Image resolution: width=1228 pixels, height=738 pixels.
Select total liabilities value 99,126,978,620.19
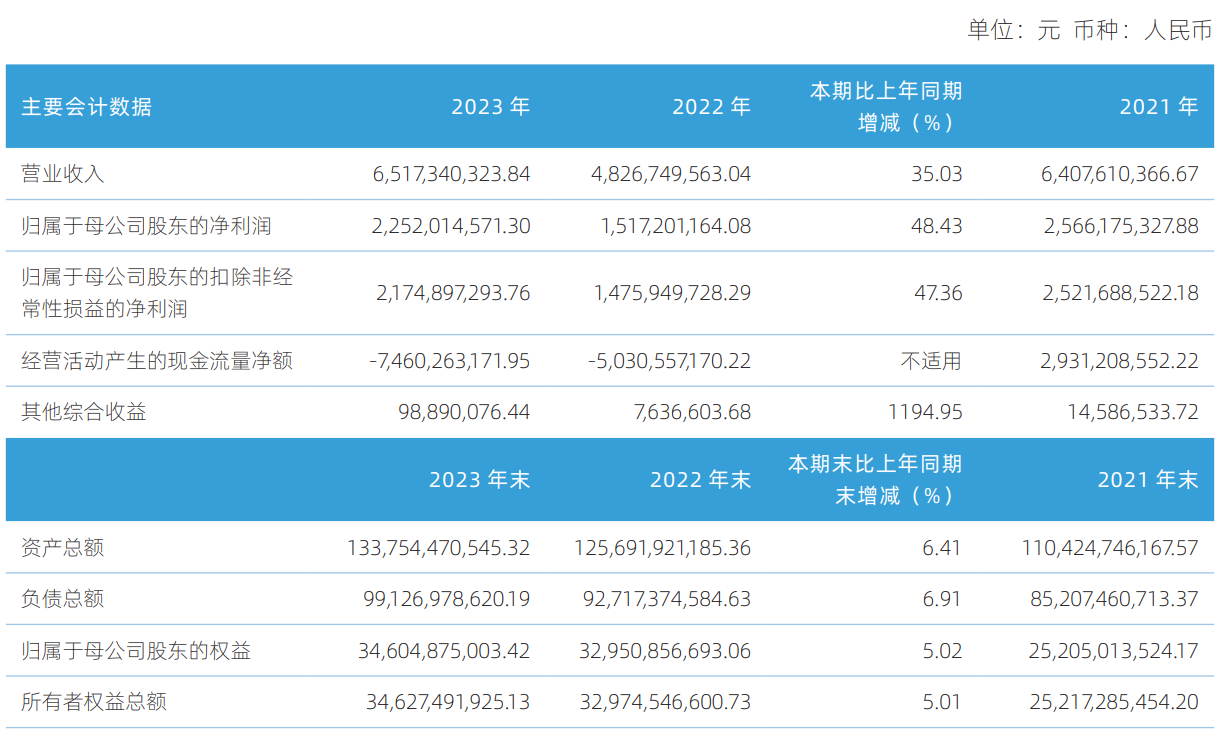pyautogui.click(x=444, y=599)
